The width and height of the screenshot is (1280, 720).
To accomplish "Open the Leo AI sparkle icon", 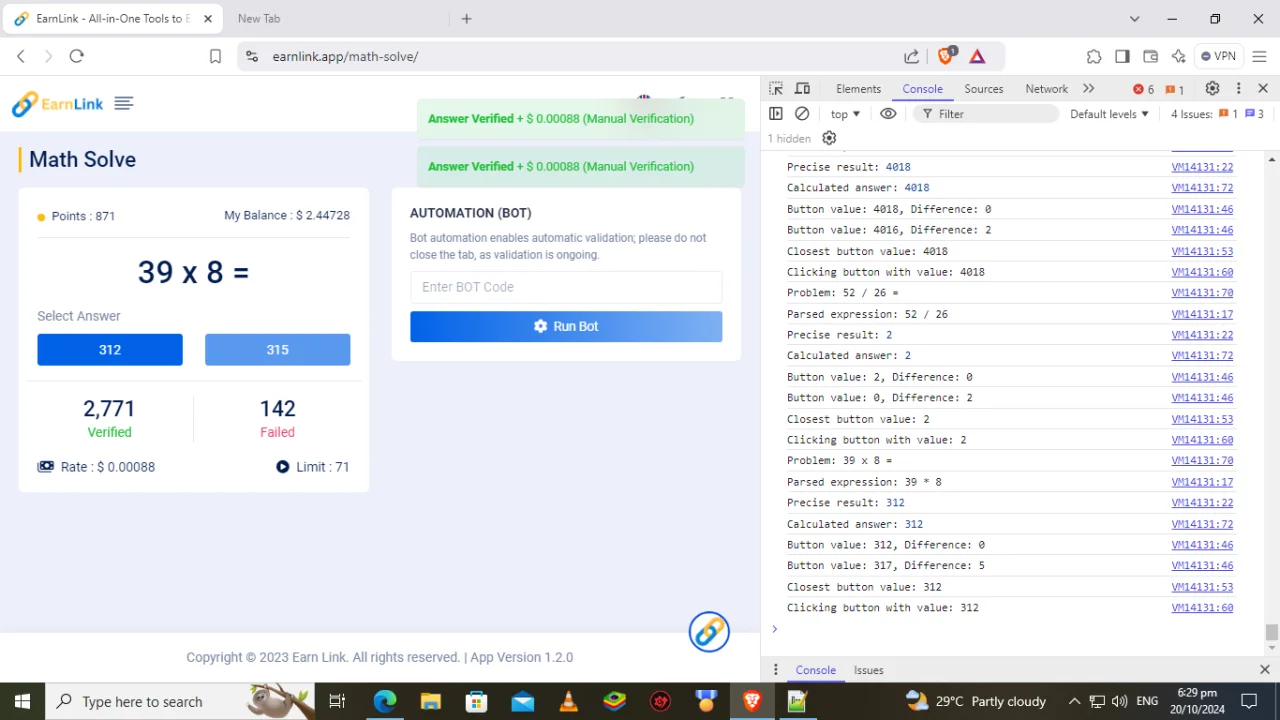I will click(1179, 56).
